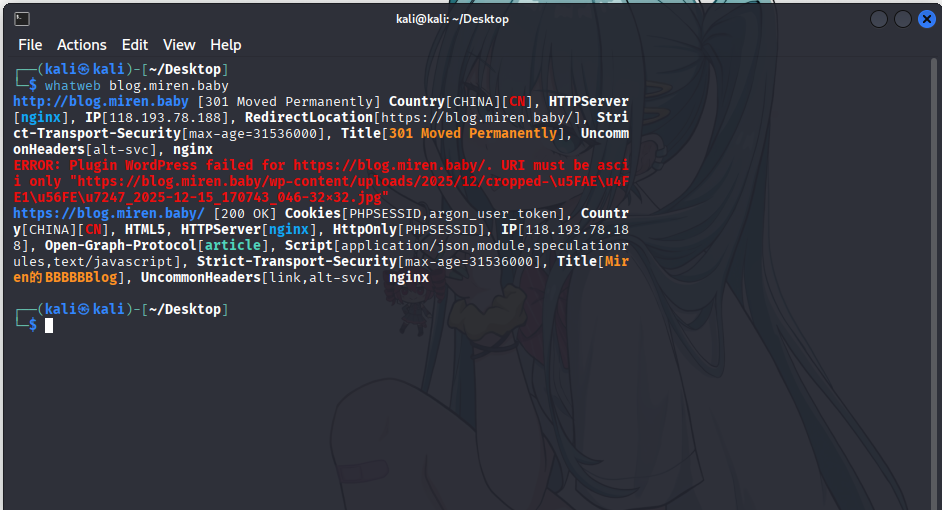This screenshot has height=510, width=942.
Task: Close the terminal with blue X button
Action: click(x=927, y=19)
